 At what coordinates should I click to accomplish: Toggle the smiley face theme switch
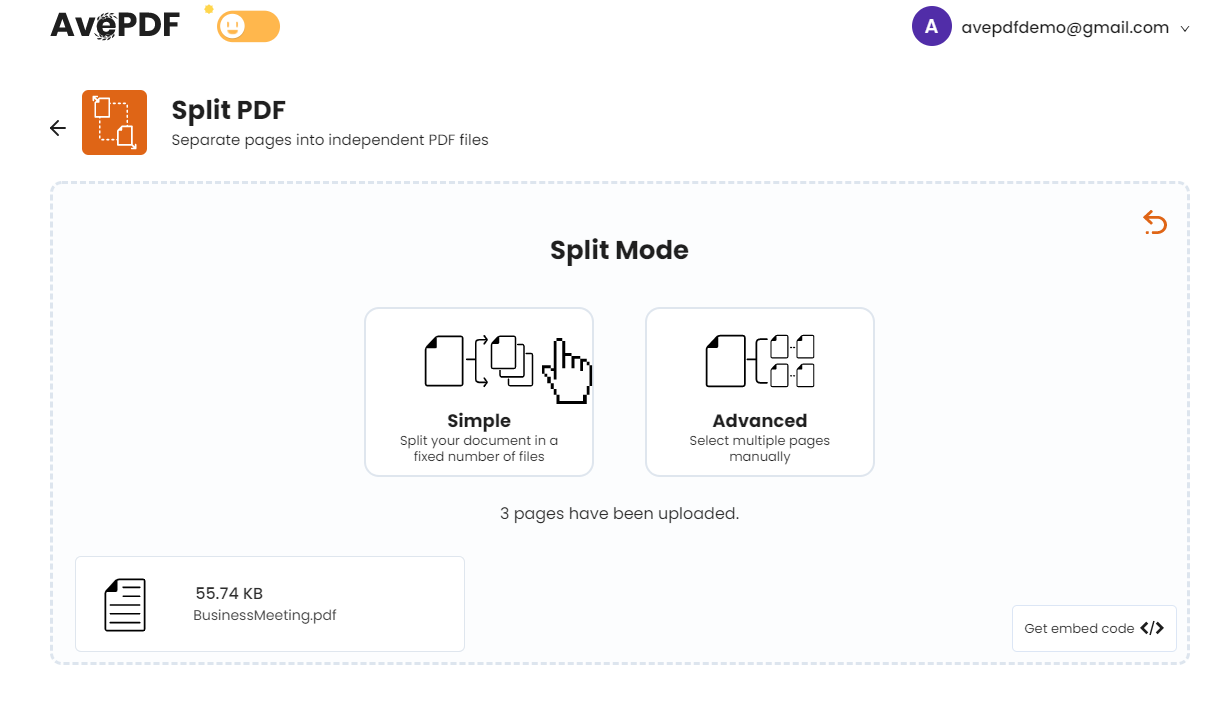249,27
